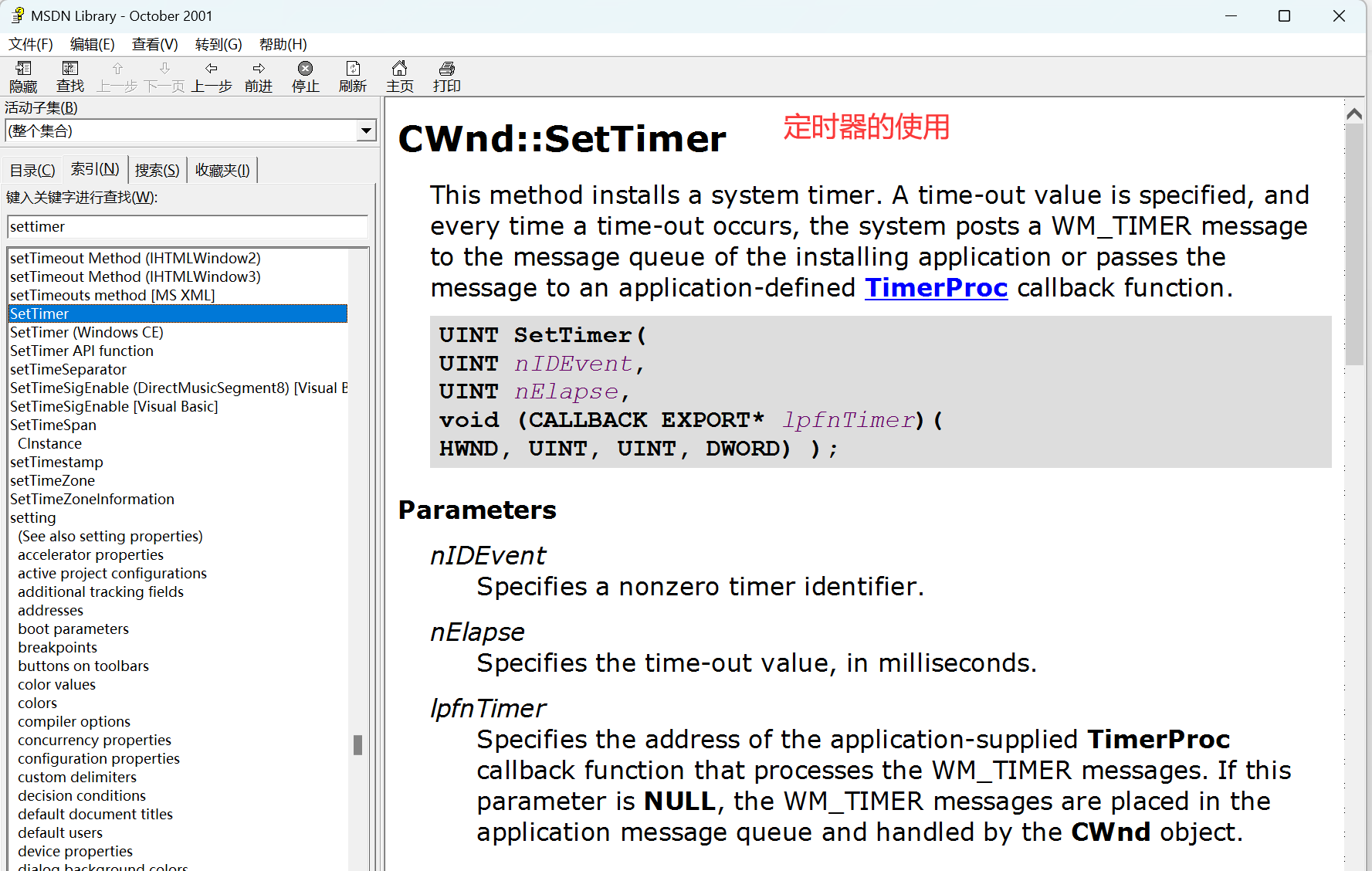Select the SetTimer index entry
The height and width of the screenshot is (871, 1372).
tap(178, 313)
